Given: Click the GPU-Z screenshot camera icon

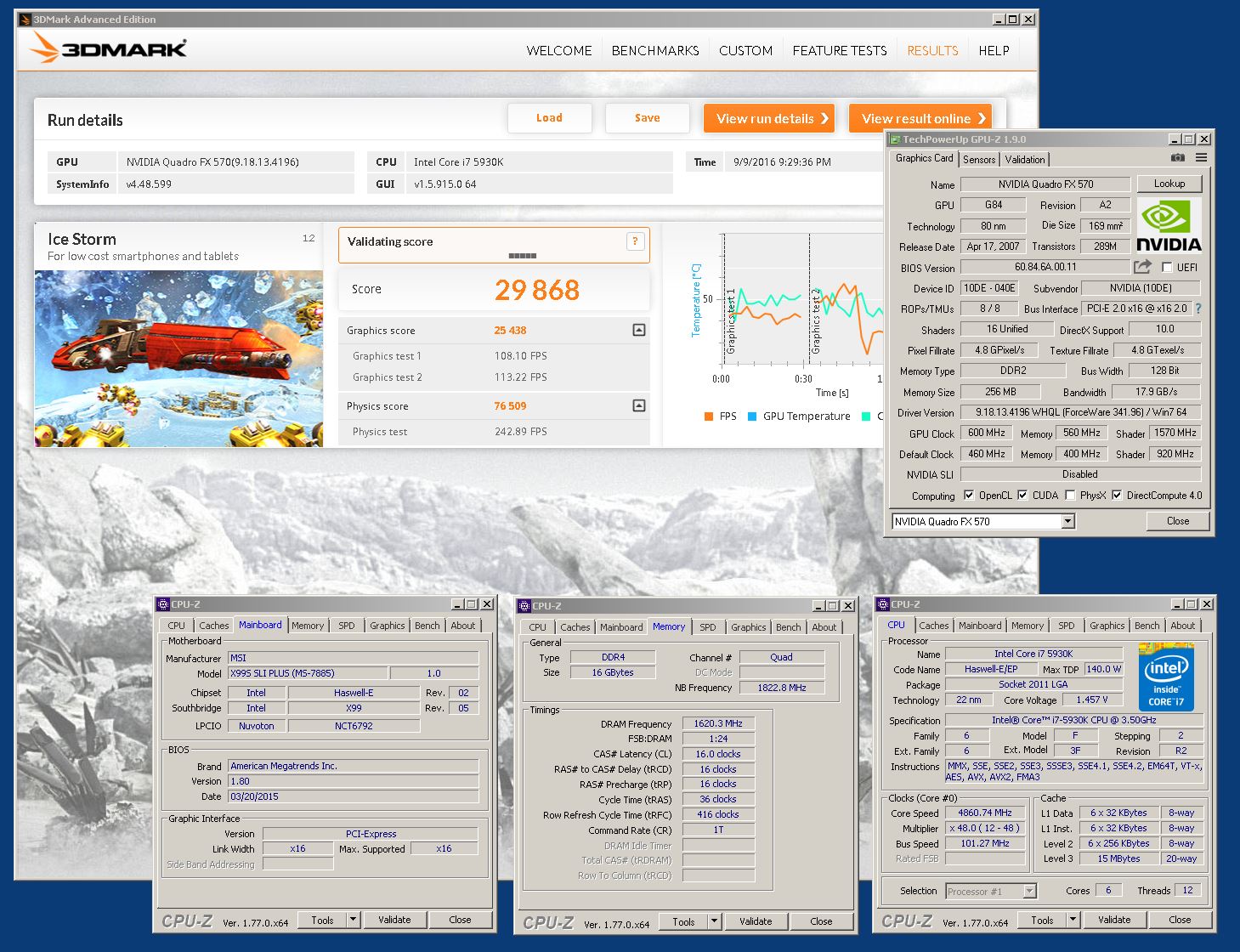Looking at the screenshot, I should coord(1177,158).
